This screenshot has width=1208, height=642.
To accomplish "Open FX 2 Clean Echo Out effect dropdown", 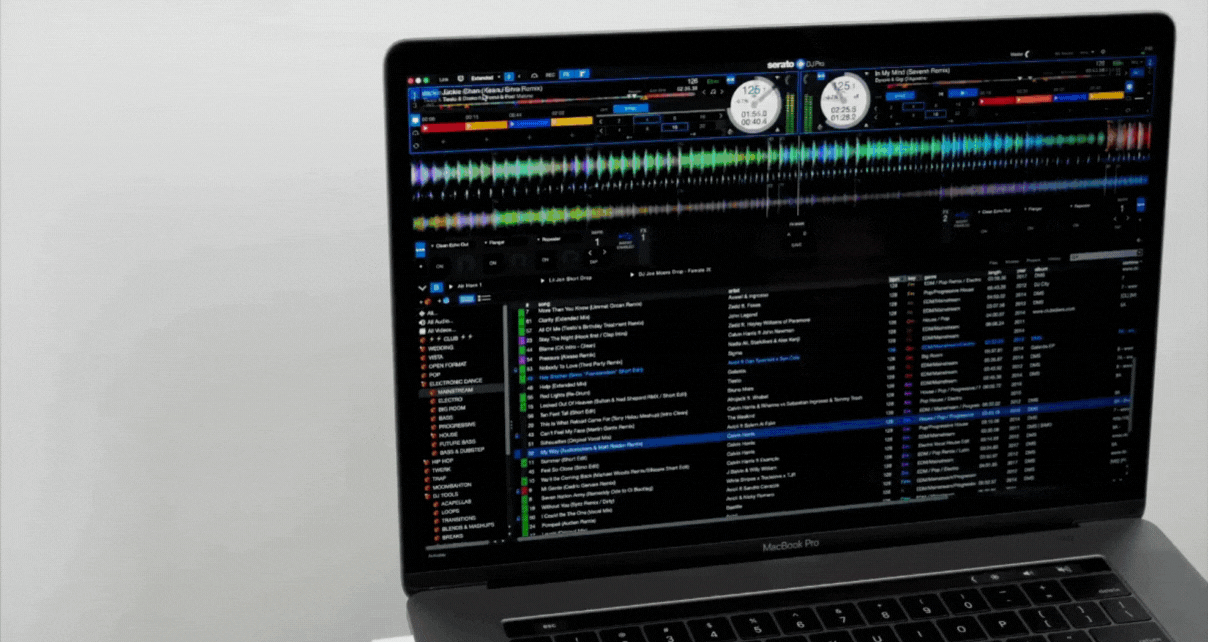I will tap(994, 211).
